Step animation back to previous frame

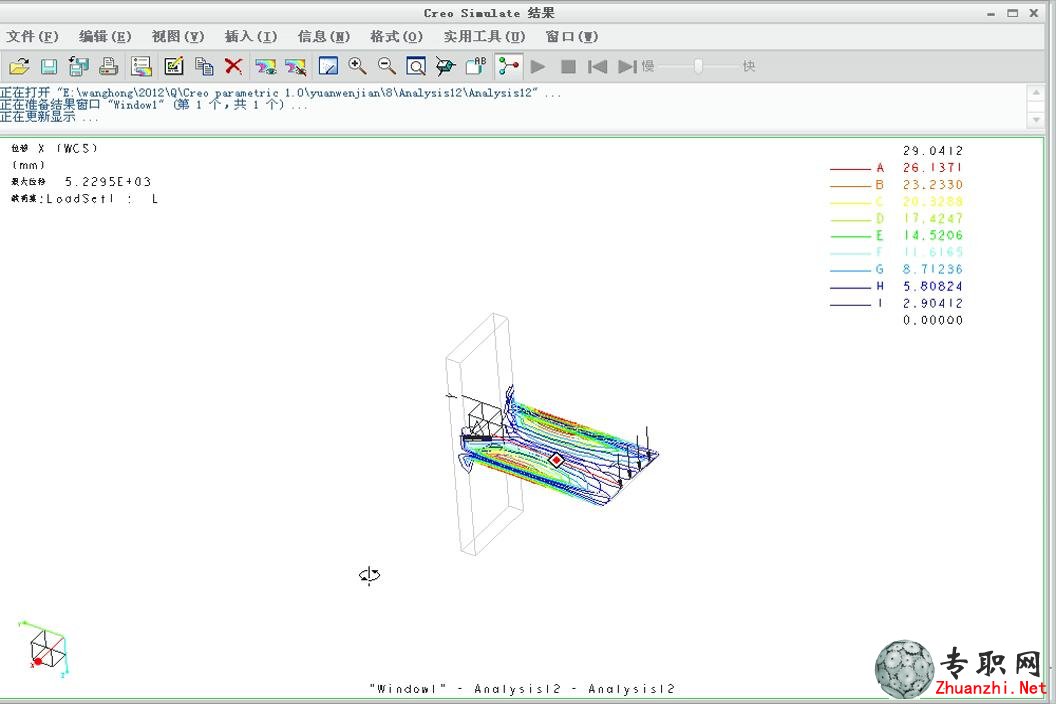click(x=597, y=66)
